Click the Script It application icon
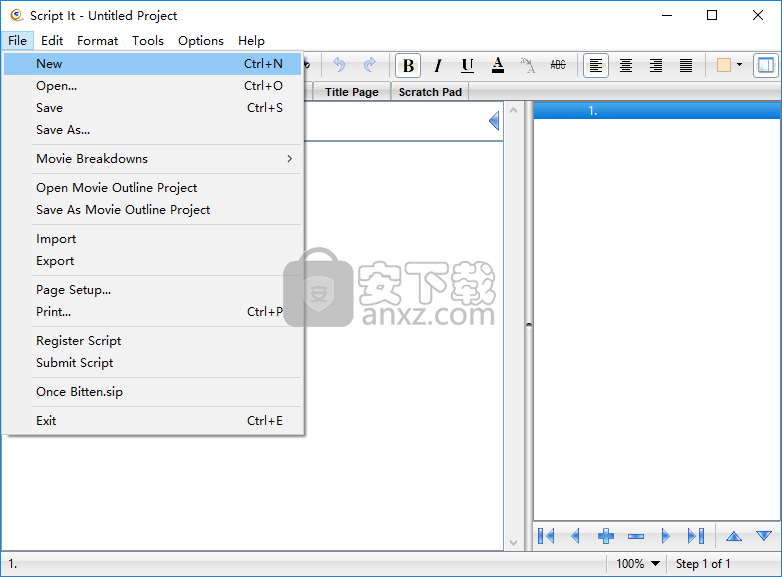 pos(16,15)
